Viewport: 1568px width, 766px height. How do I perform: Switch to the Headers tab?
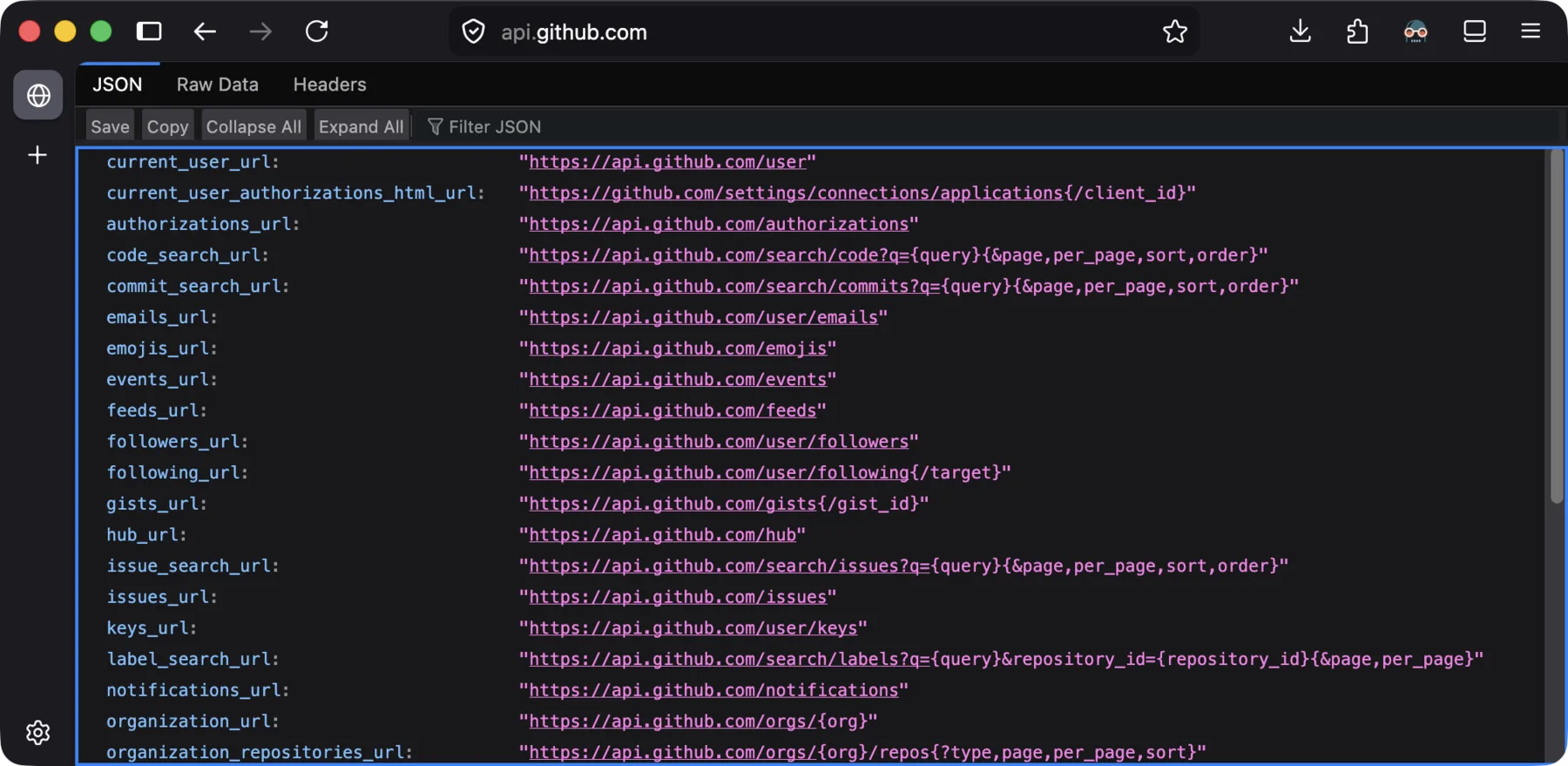[329, 85]
